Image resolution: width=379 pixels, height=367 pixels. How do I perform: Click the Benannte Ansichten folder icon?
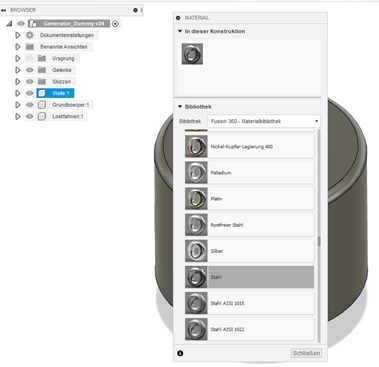30,47
